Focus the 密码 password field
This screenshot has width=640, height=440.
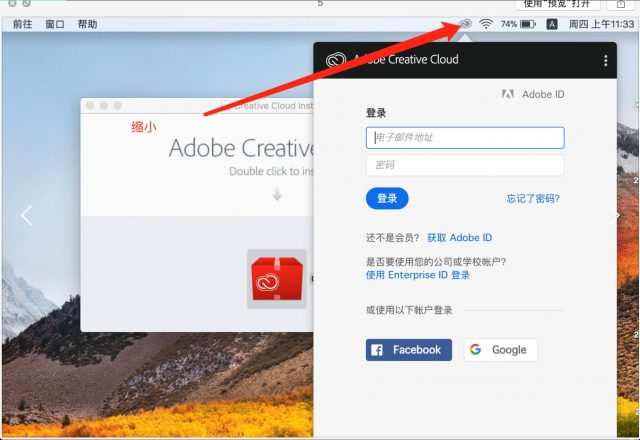(x=465, y=165)
